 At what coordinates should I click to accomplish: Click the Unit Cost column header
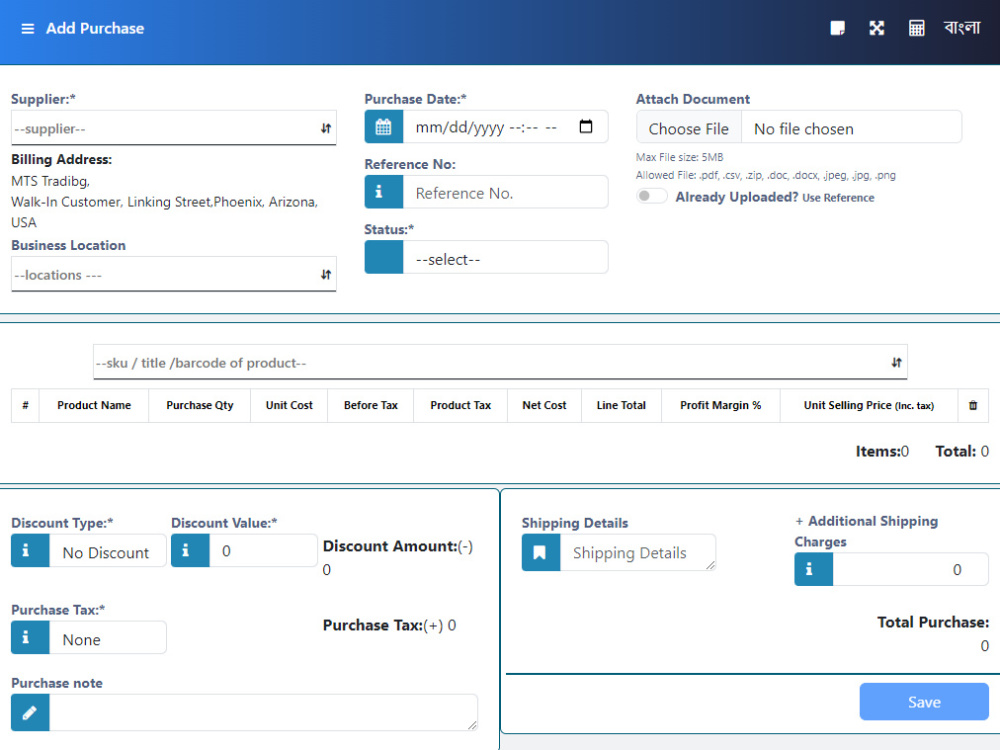[289, 405]
